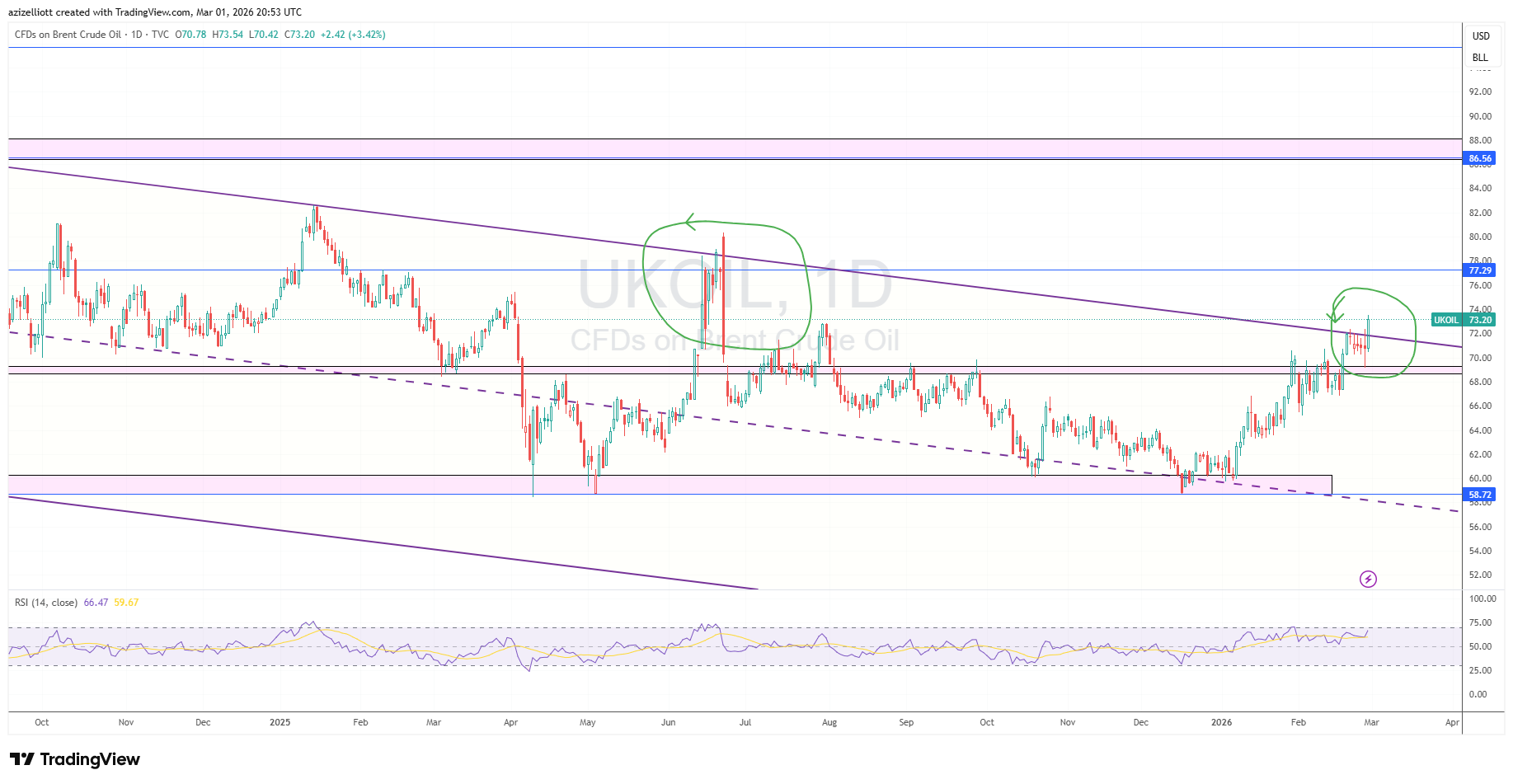Click the 58.72 price level tag

tap(1480, 495)
